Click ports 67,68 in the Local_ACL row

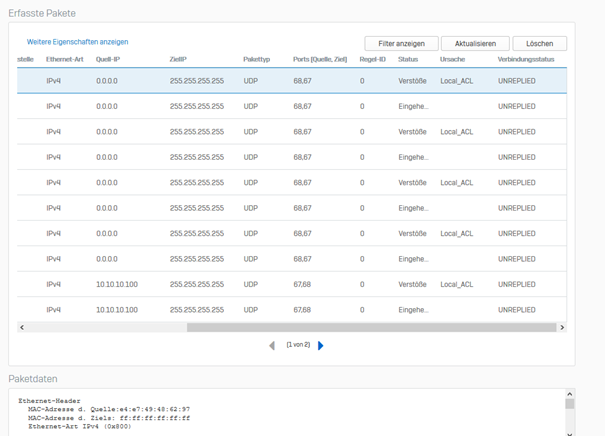302,284
